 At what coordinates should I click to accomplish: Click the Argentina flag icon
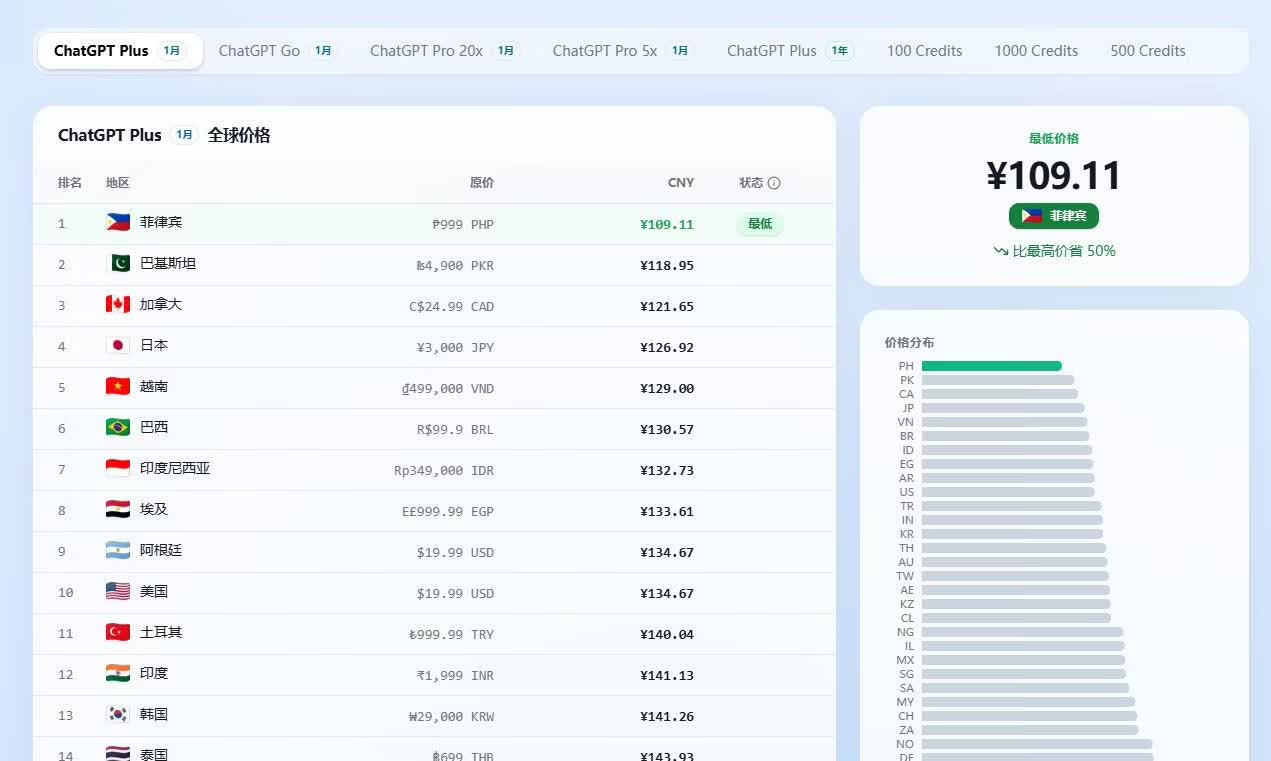[x=118, y=550]
